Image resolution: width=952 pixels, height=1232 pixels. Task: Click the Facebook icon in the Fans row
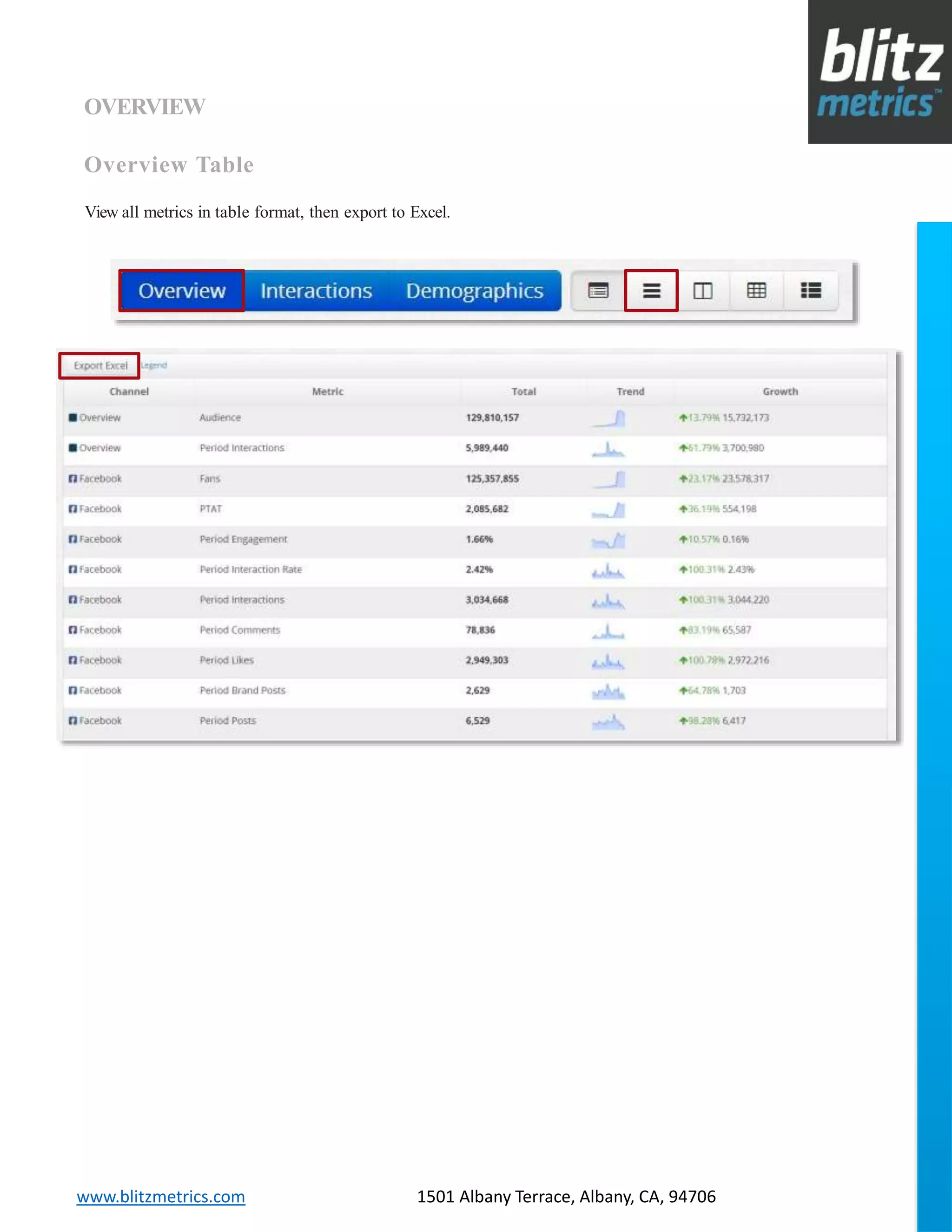(73, 478)
